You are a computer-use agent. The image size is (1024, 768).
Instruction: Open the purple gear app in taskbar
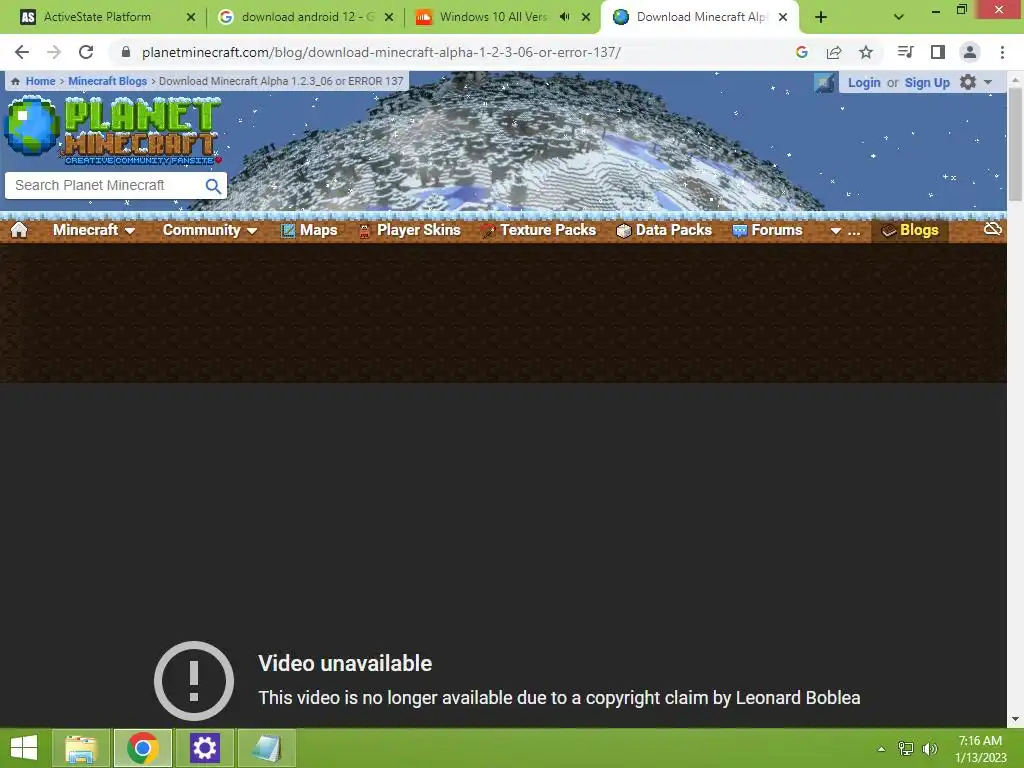tap(205, 748)
